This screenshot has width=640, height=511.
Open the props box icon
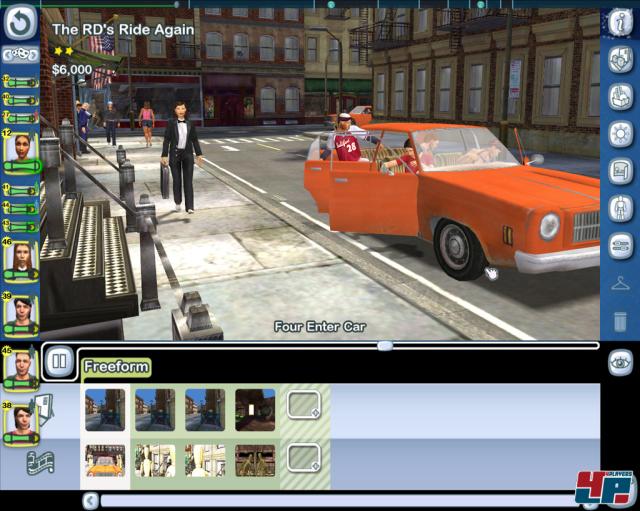(x=620, y=97)
